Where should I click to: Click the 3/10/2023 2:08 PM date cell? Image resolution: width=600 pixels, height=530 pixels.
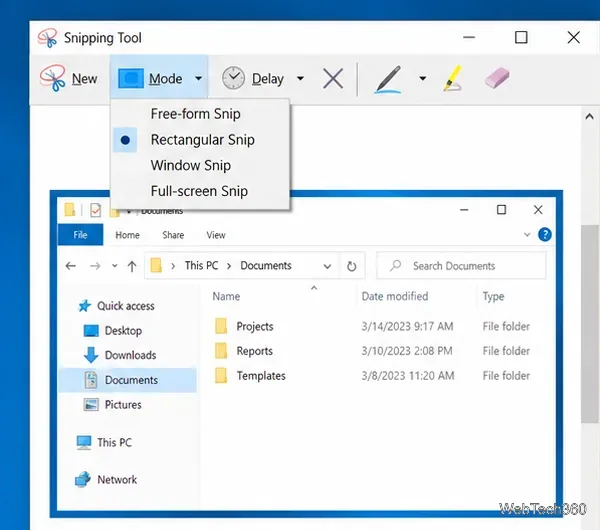pyautogui.click(x=407, y=351)
